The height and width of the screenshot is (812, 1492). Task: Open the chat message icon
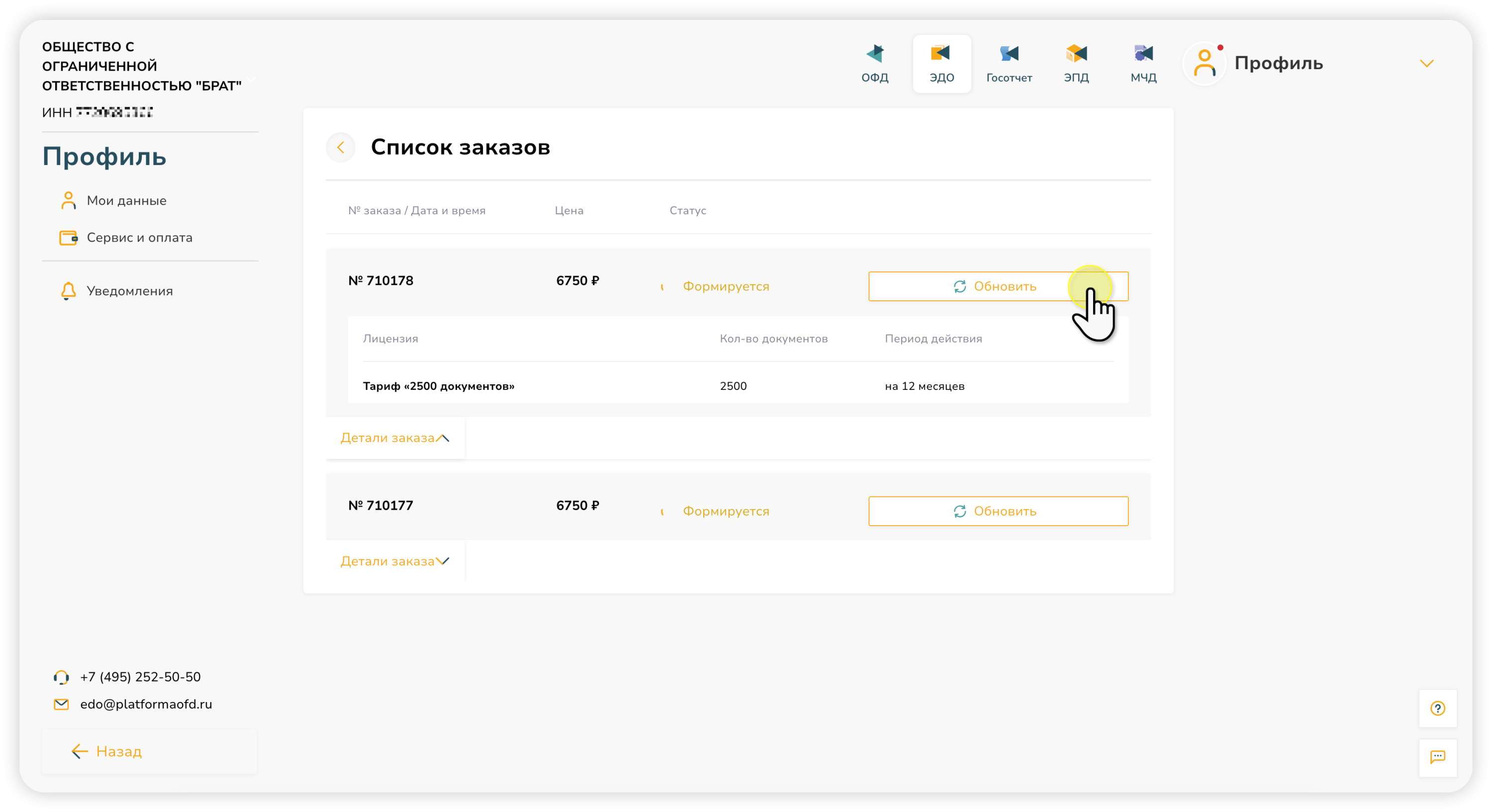1437,757
